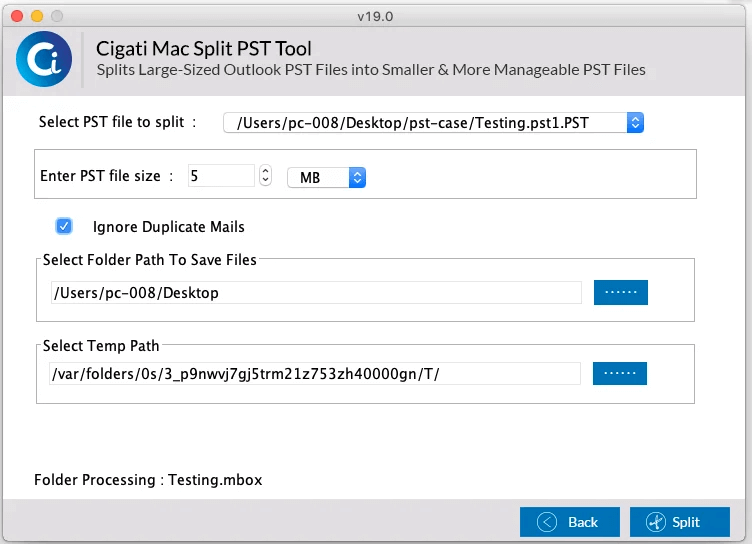Select the Testing.pst1.PST file path combo box
Image resolution: width=752 pixels, height=544 pixels.
(x=434, y=123)
